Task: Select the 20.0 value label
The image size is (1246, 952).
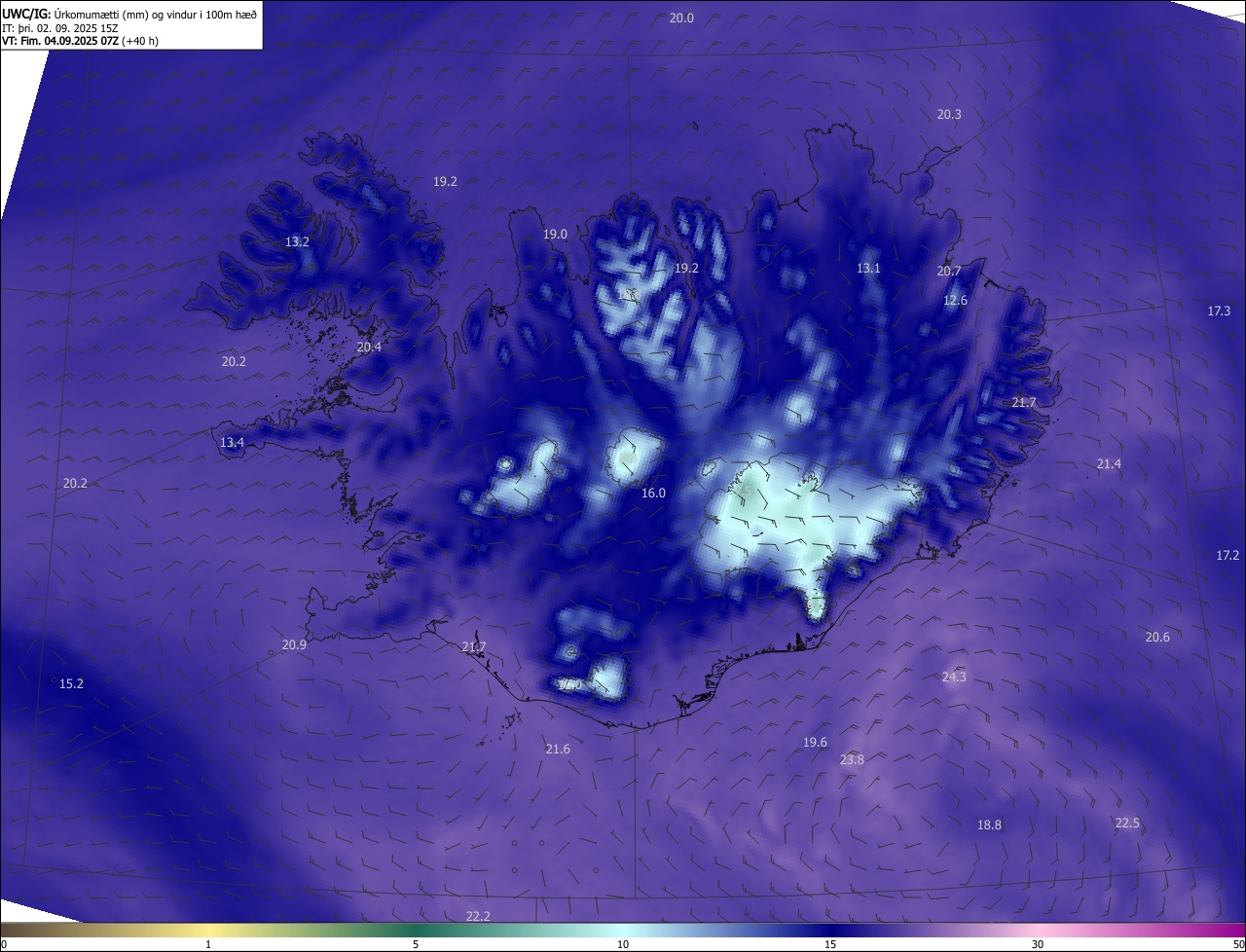Action: 681,18
